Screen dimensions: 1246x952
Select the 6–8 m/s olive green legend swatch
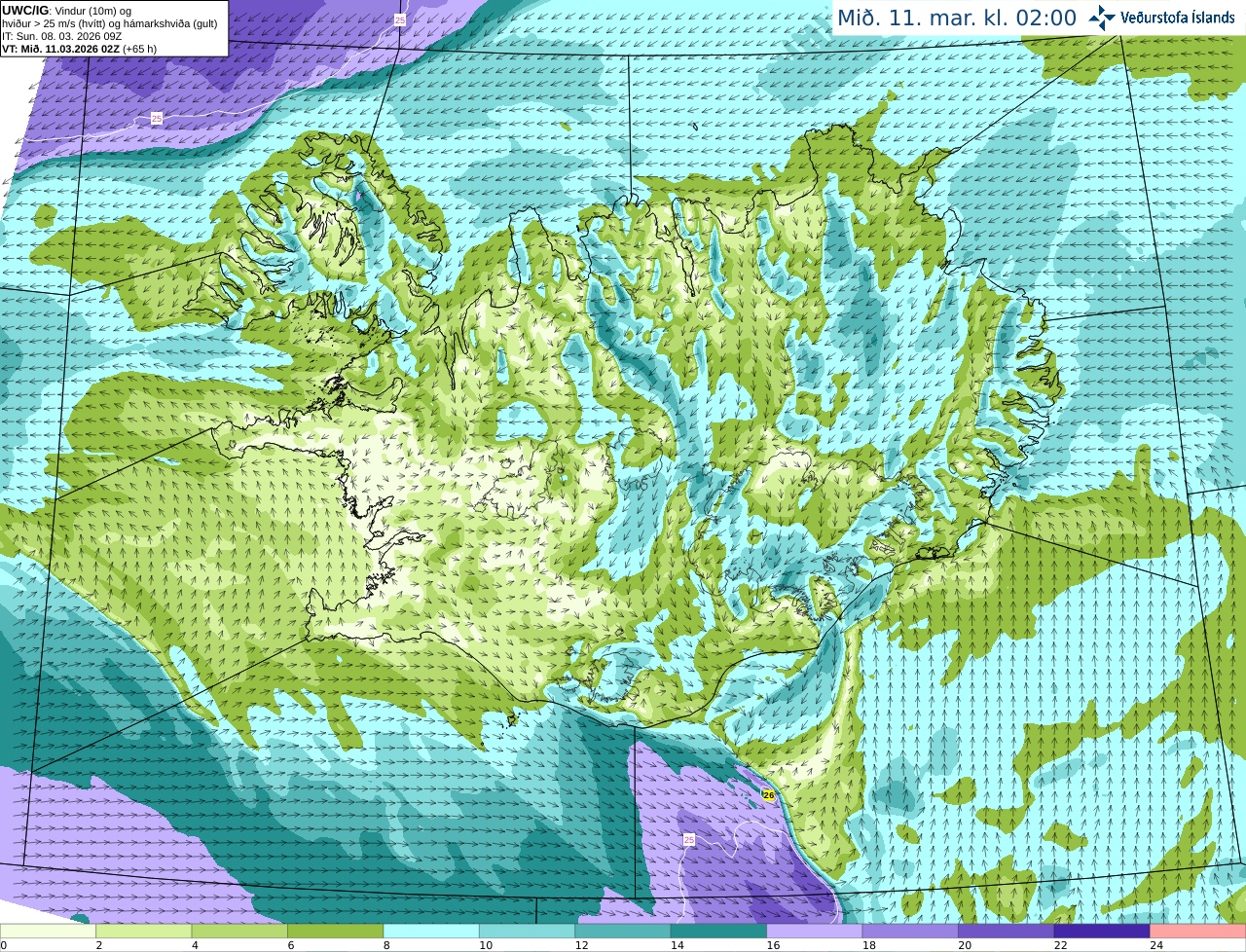335,932
